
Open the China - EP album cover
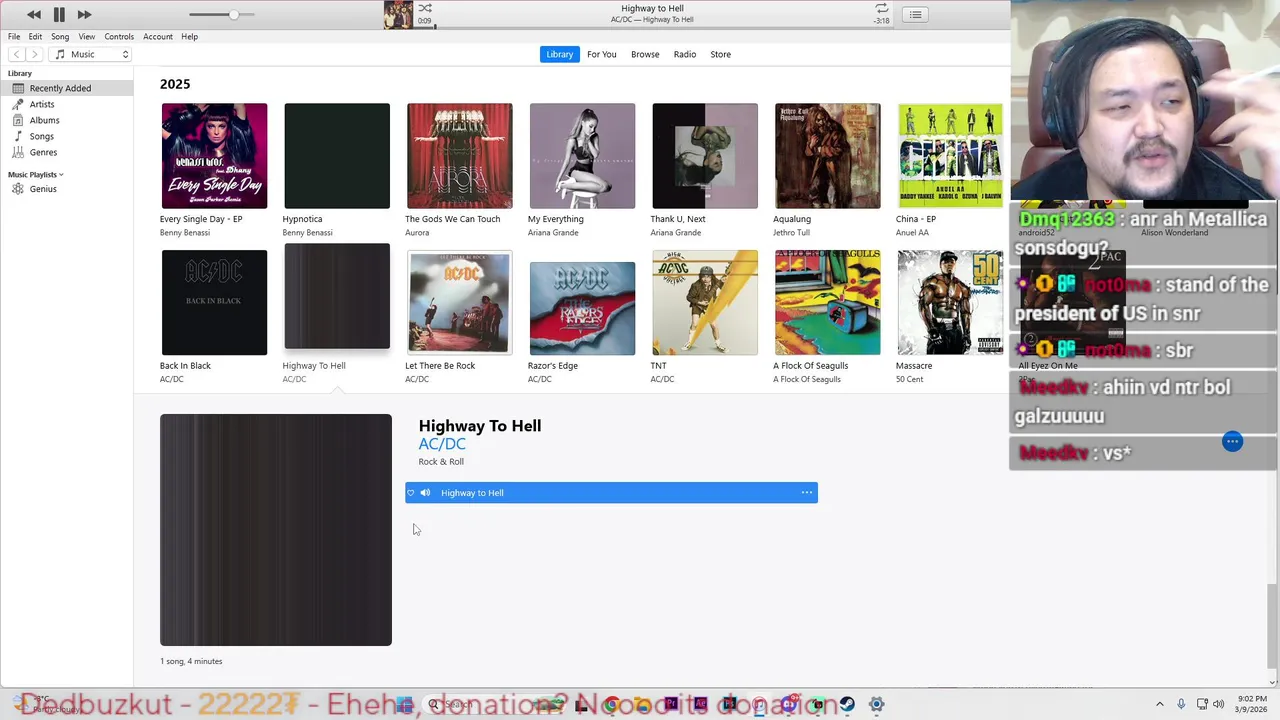point(950,156)
